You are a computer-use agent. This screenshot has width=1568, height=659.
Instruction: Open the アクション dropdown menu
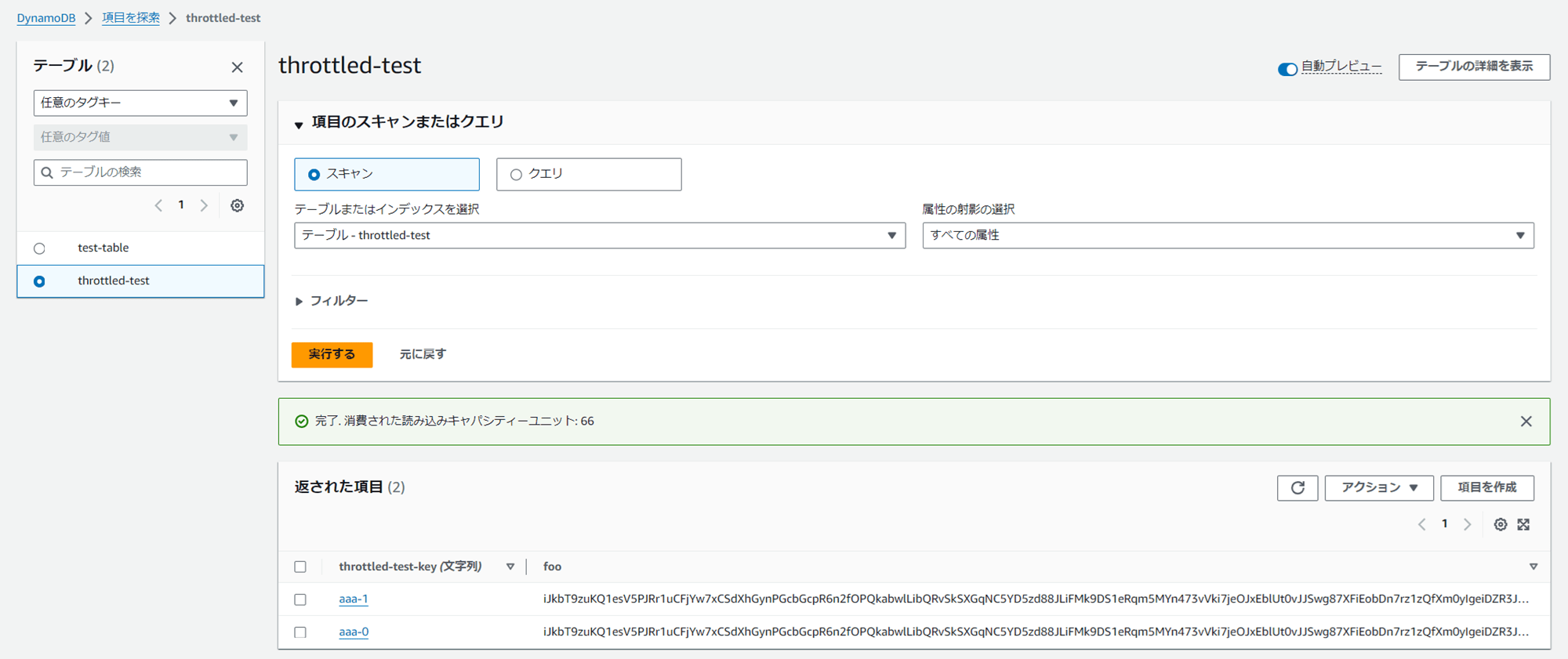coord(1379,487)
